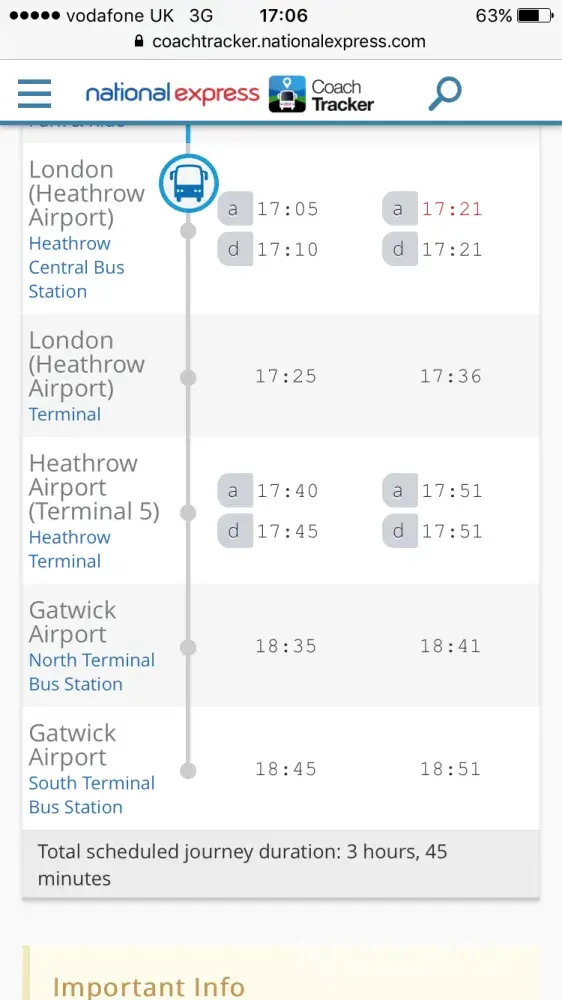Open Heathrow Terminal link for Terminal 5
This screenshot has width=562, height=1000.
point(70,549)
